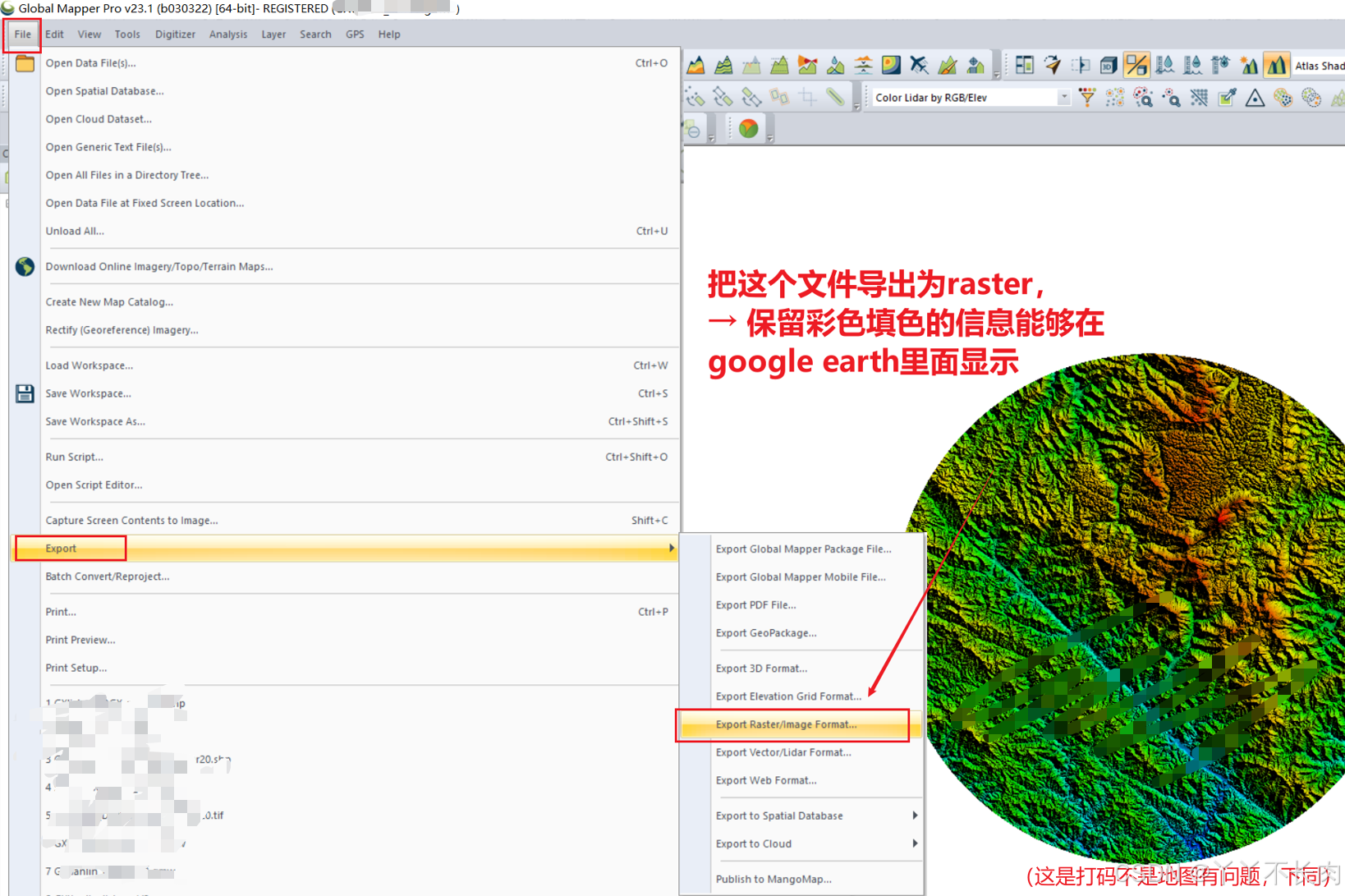Click the yellow-blue density grid icon

(891, 65)
